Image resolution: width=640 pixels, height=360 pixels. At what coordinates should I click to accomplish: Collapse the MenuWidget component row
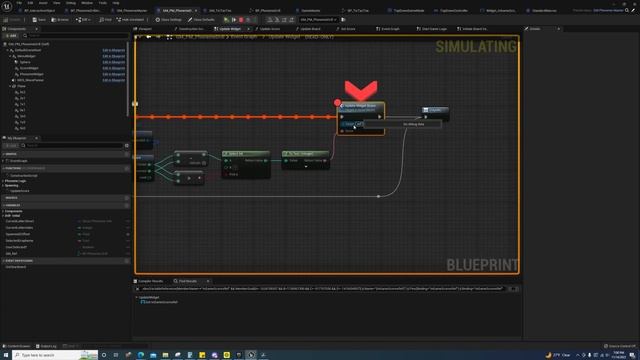point(10,56)
